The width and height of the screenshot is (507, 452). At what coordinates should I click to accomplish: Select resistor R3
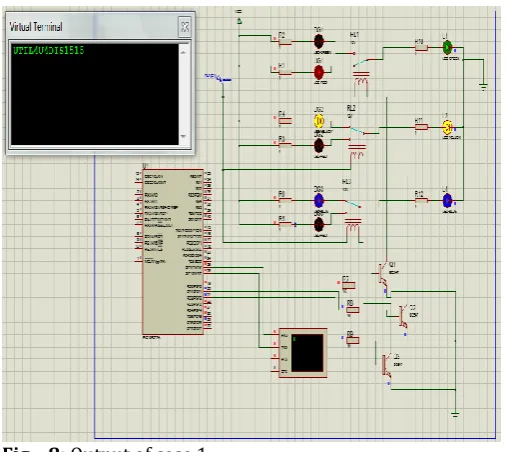[x=285, y=145]
